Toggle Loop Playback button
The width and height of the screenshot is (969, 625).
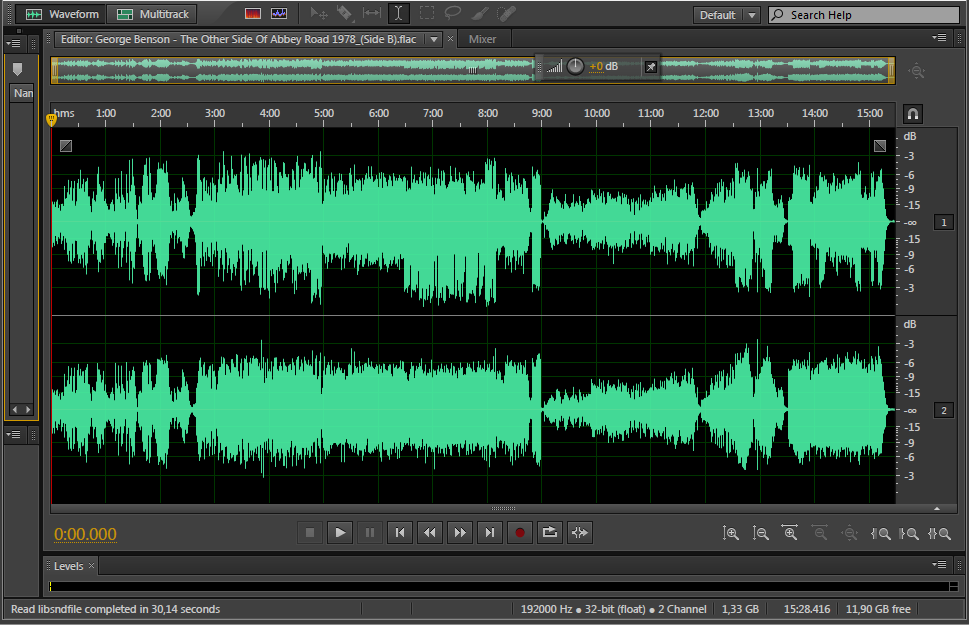pyautogui.click(x=549, y=532)
